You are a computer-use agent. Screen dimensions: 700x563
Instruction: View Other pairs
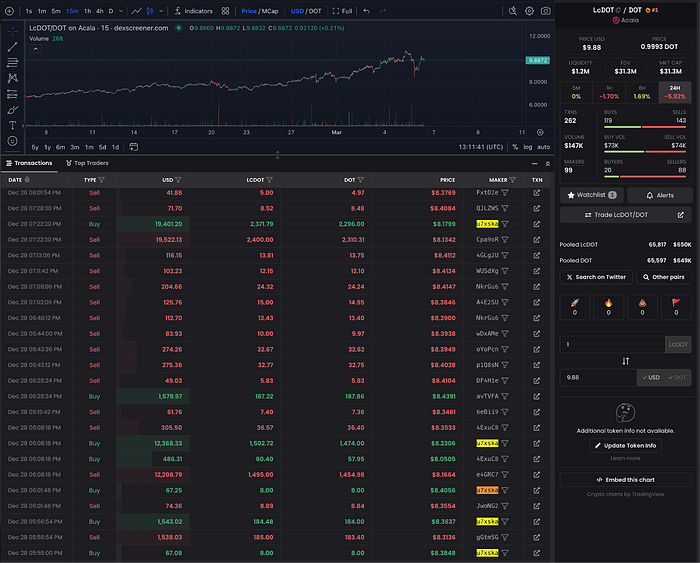coord(664,277)
